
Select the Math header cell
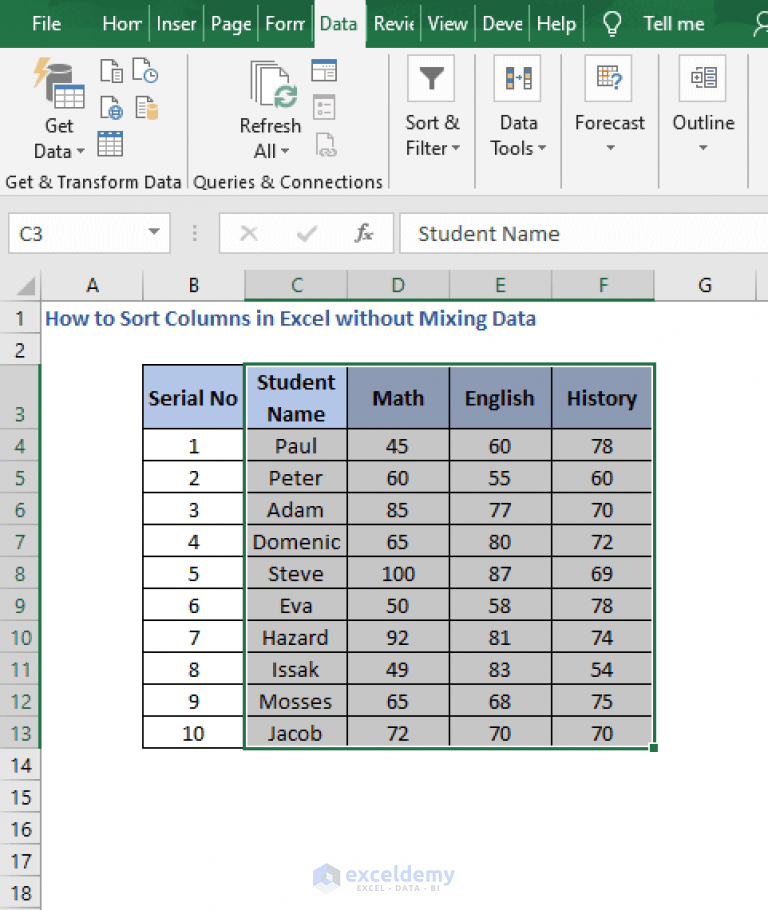(x=398, y=398)
